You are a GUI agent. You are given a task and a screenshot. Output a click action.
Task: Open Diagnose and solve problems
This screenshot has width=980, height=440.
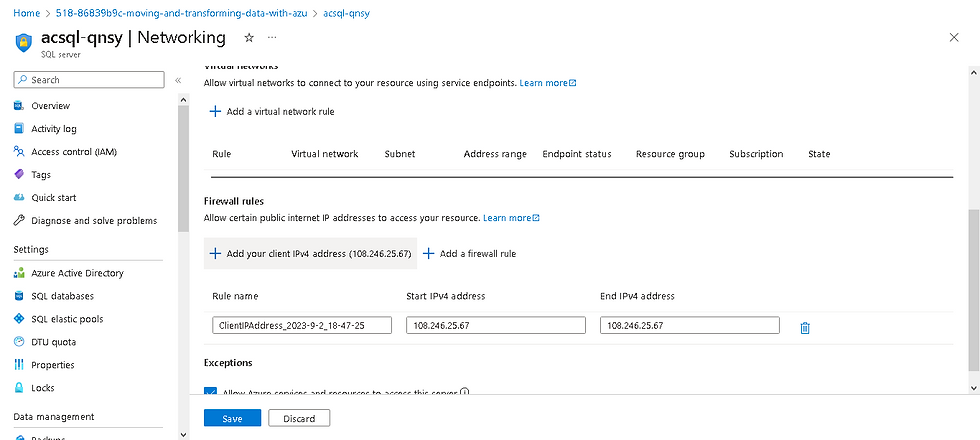pyautogui.click(x=93, y=221)
